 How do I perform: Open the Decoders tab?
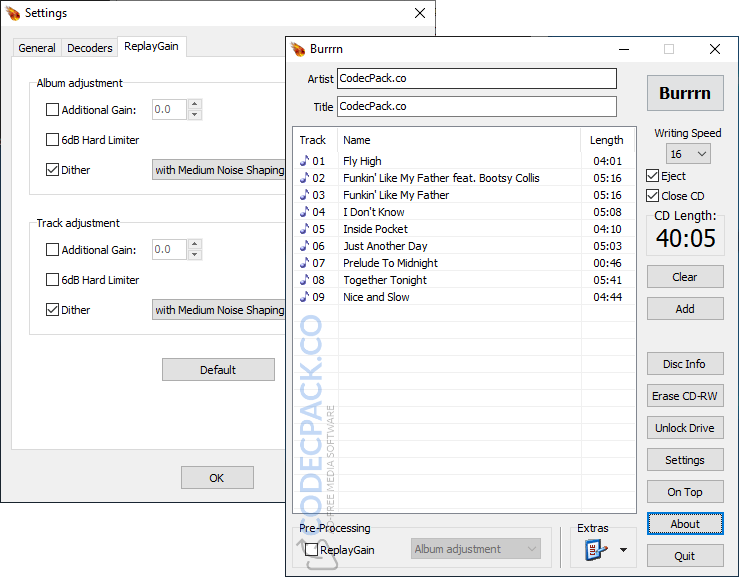89,48
